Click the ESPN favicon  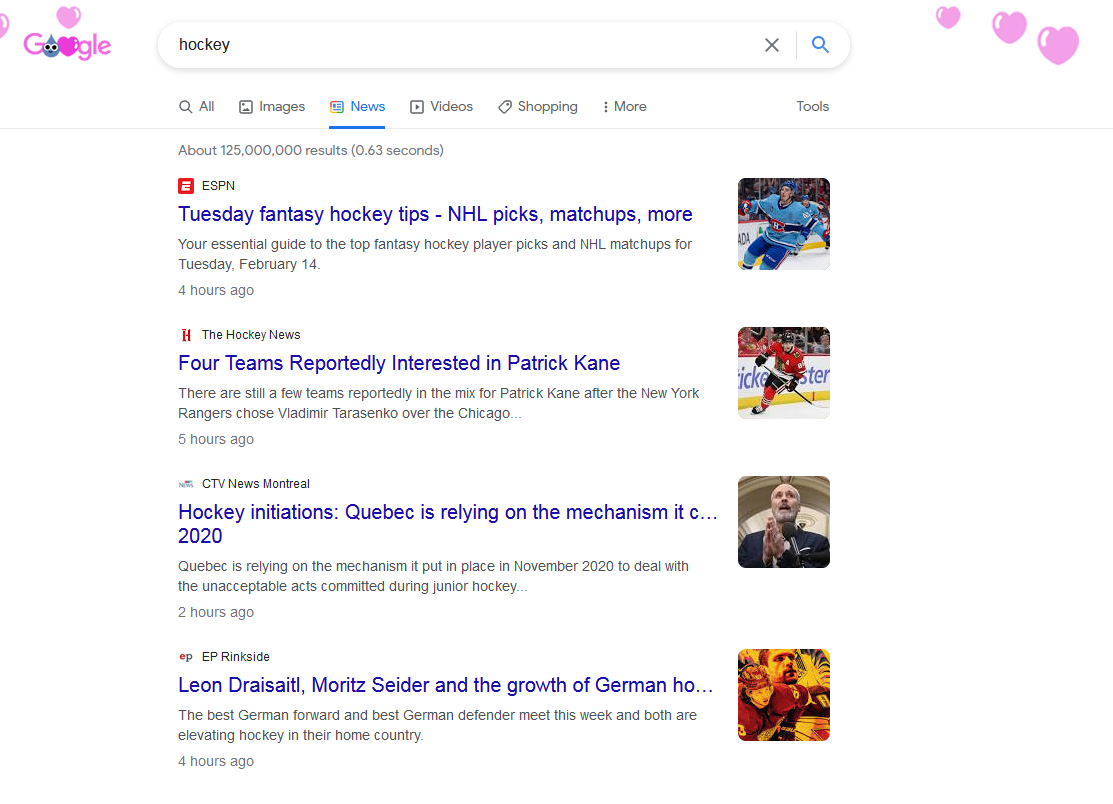186,186
